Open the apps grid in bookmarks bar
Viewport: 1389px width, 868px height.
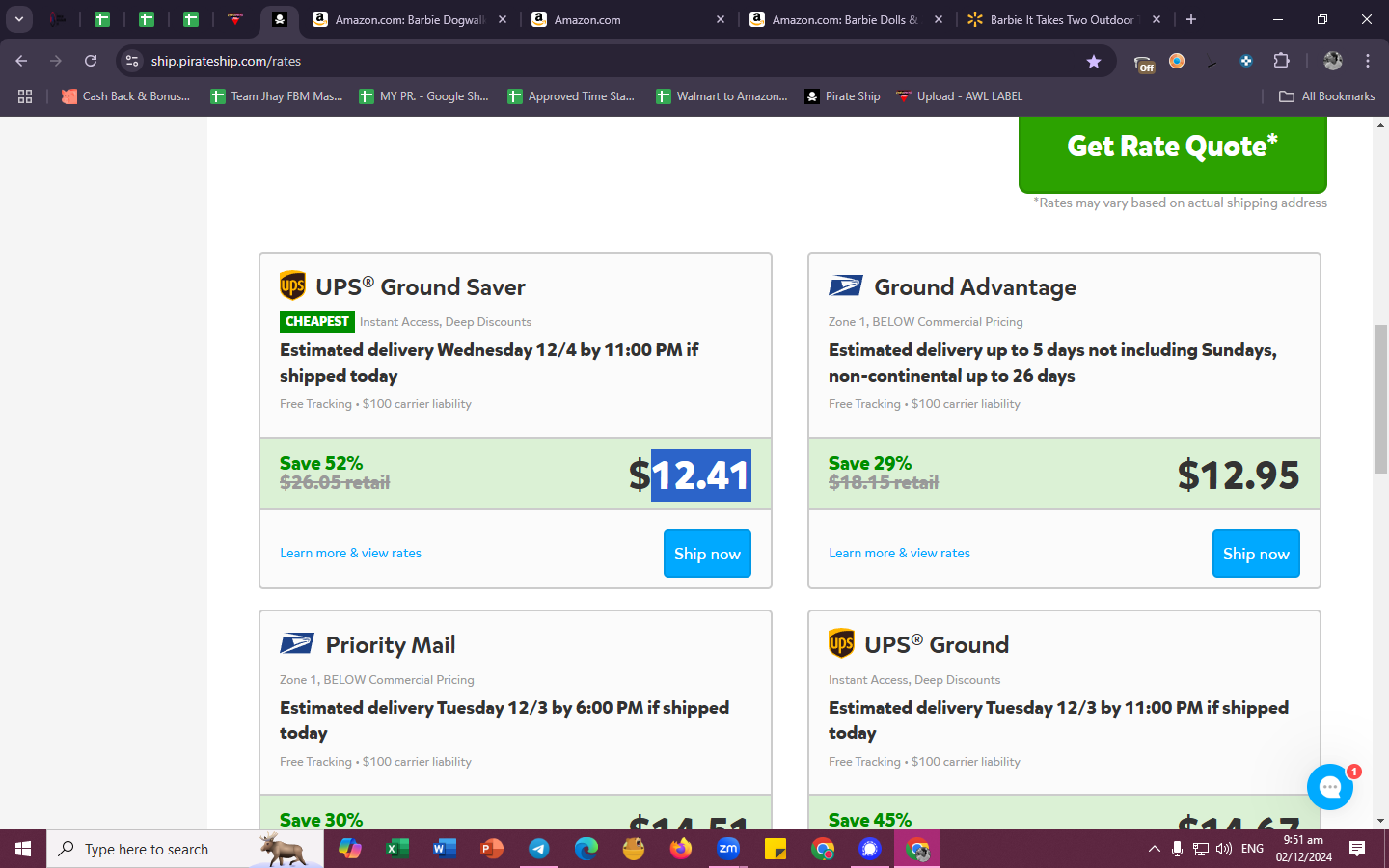(x=25, y=96)
